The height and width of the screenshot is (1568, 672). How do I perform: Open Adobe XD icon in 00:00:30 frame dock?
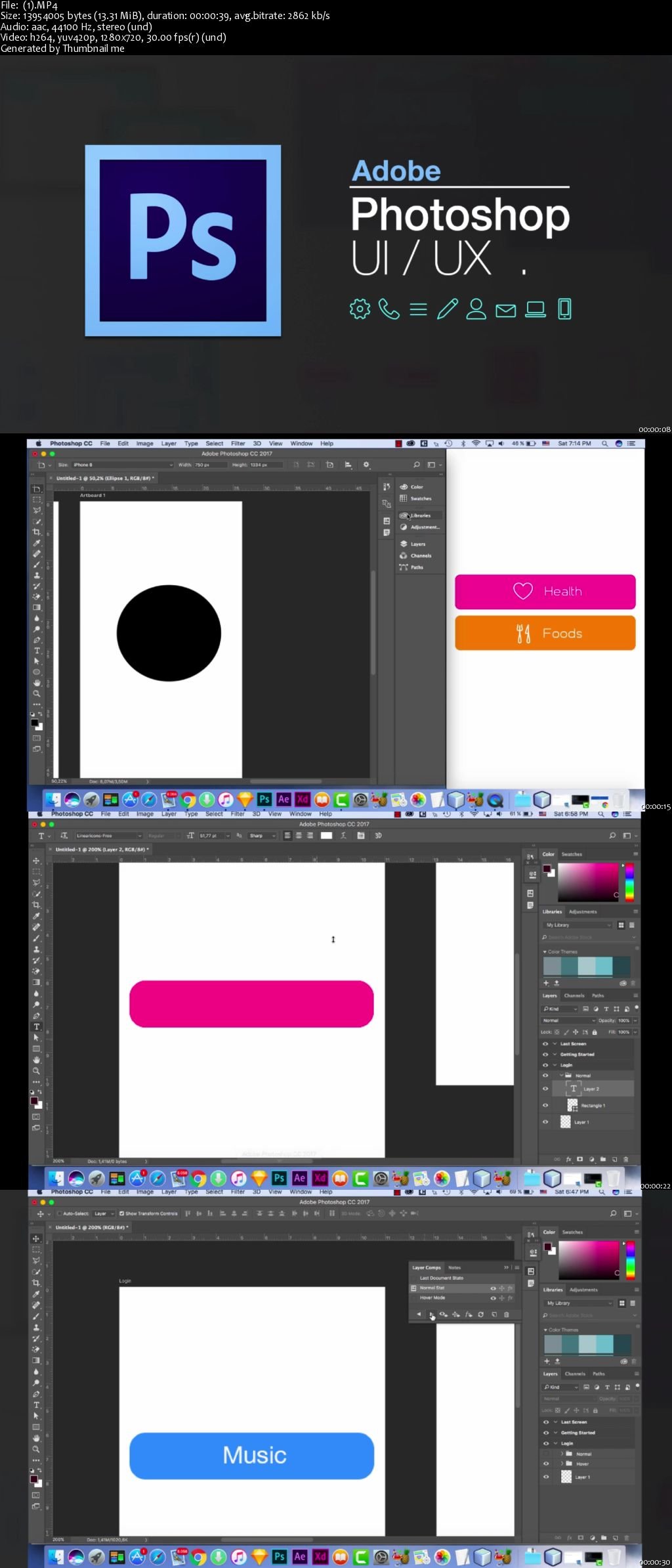pyautogui.click(x=320, y=1556)
